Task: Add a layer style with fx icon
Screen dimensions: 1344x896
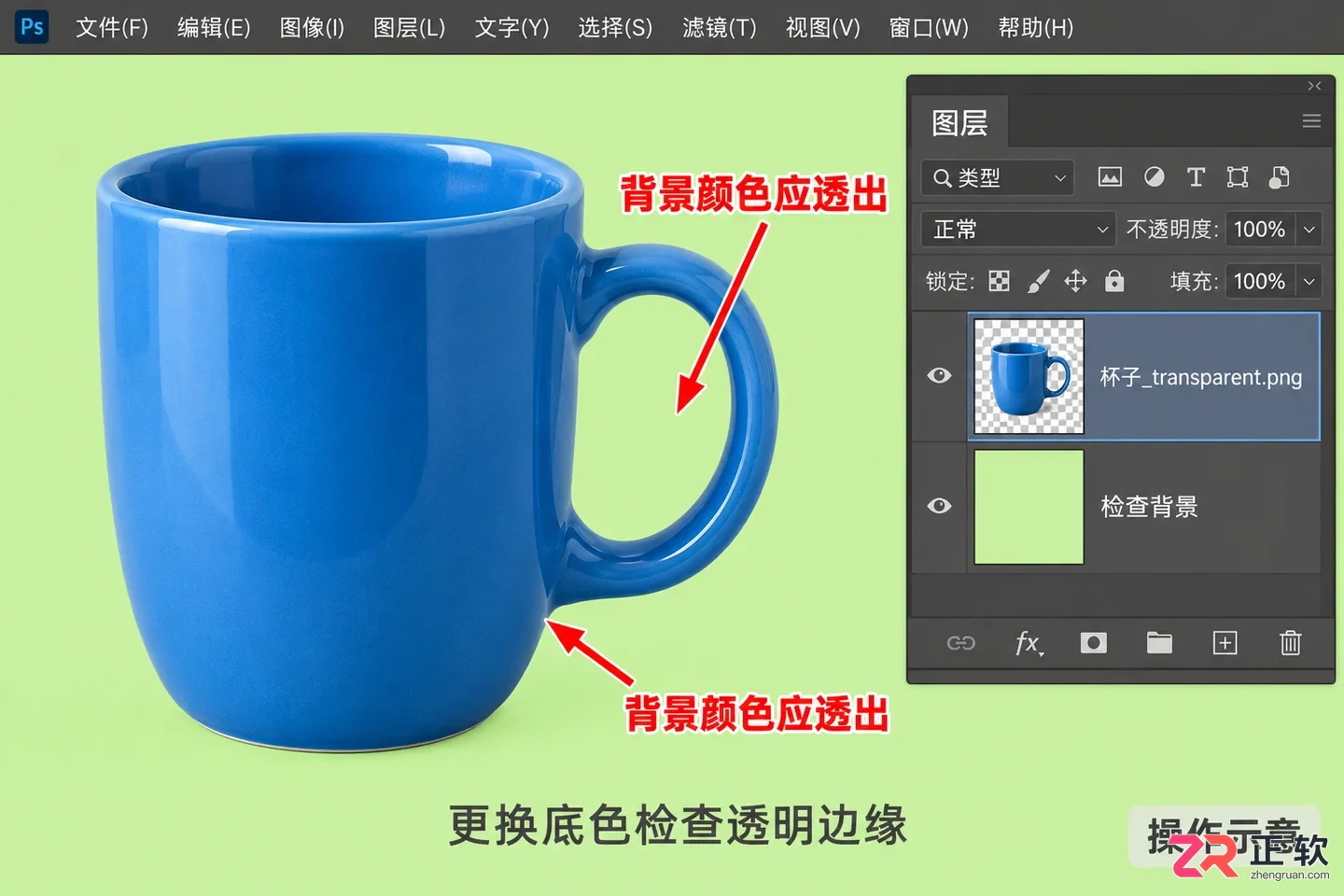Action: [1029, 643]
